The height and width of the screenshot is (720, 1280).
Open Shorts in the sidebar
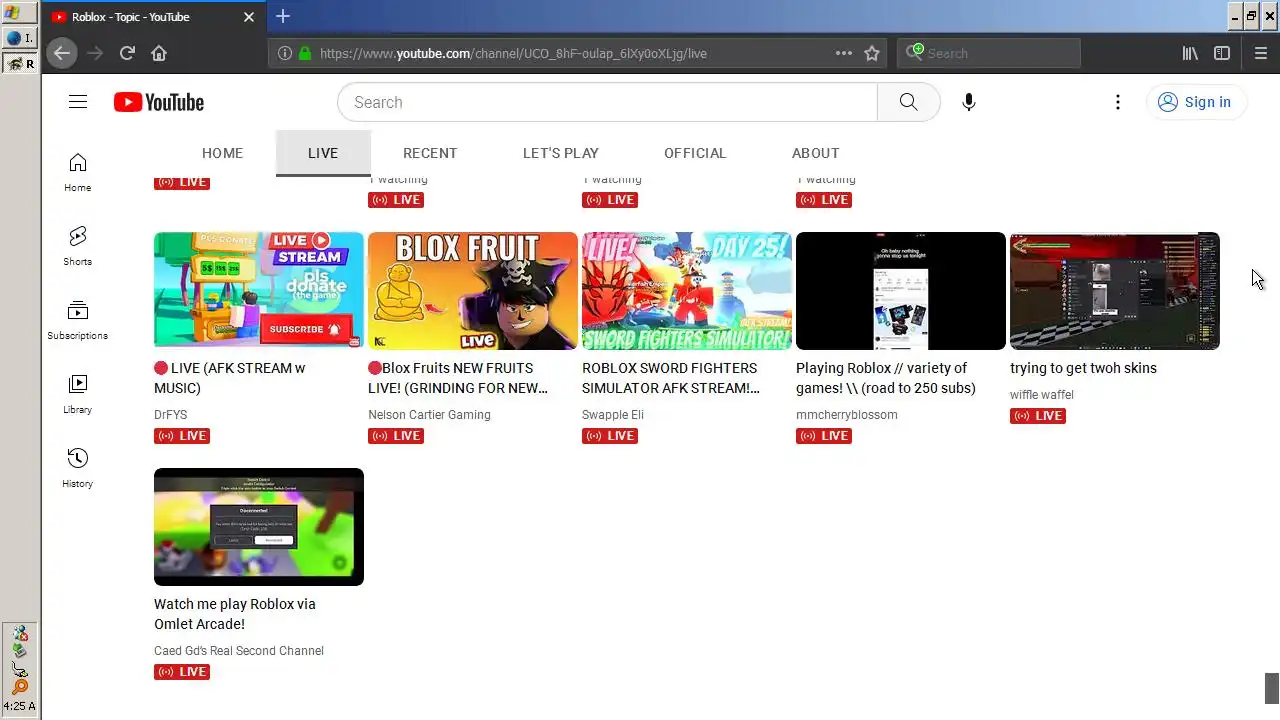point(78,246)
